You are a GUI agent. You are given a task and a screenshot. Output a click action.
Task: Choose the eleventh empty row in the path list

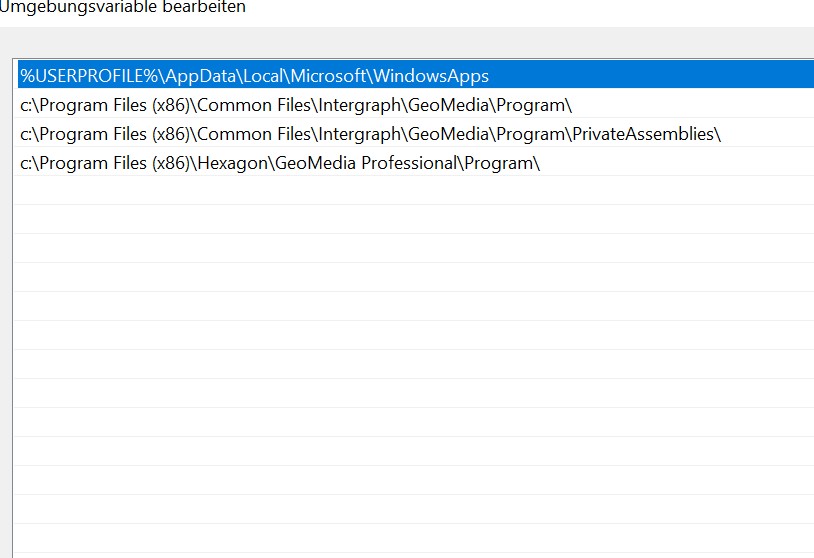pos(400,481)
